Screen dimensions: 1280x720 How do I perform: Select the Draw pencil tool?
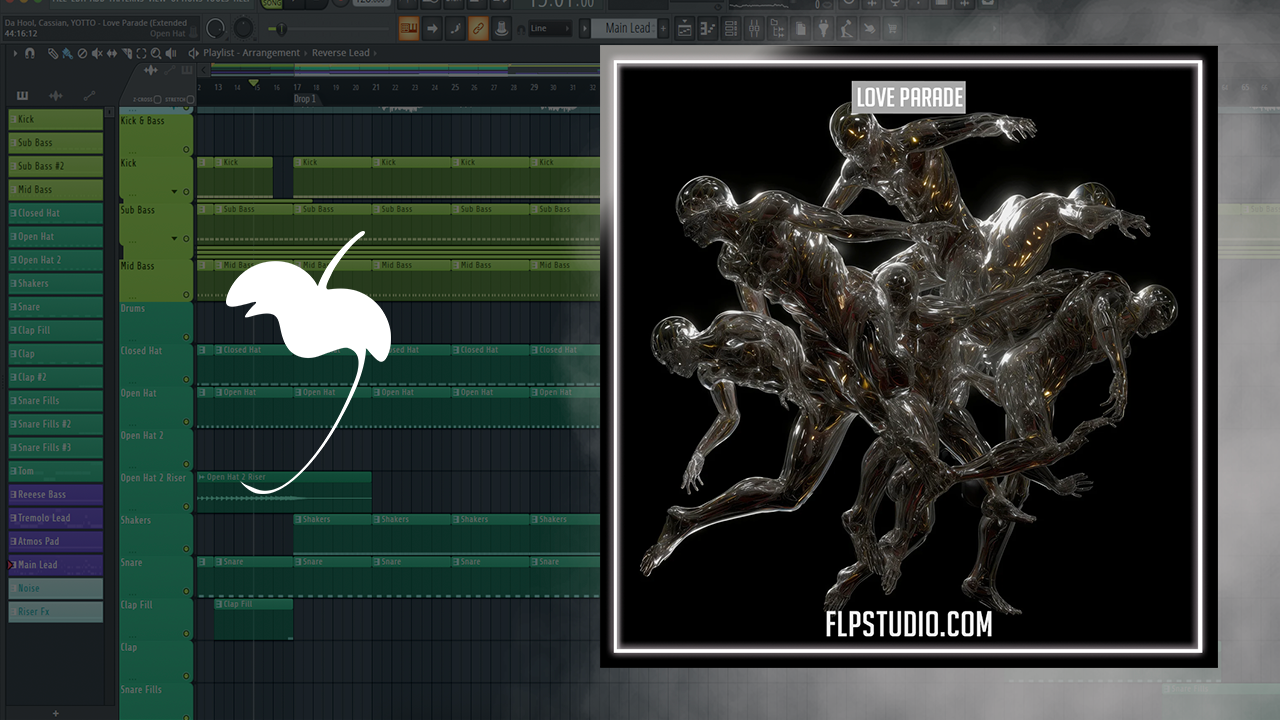pyautogui.click(x=53, y=53)
